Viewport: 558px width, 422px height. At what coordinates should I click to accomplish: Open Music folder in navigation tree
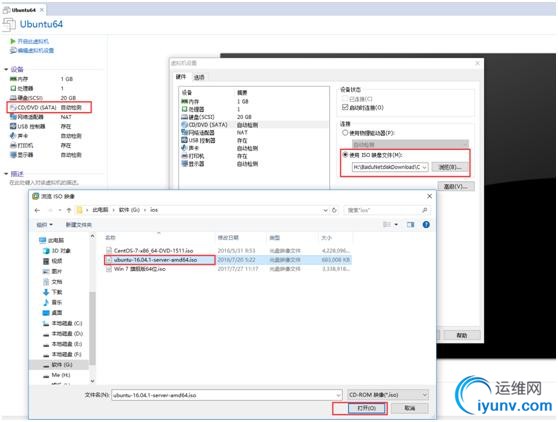pos(53,302)
